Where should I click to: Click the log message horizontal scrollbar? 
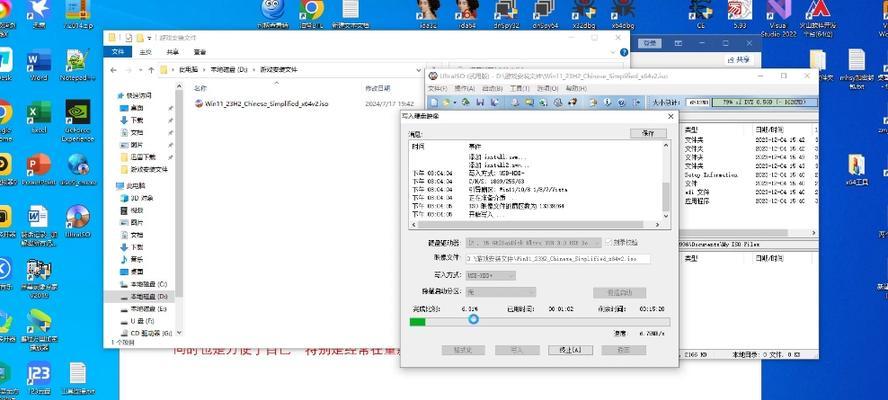[x=535, y=224]
